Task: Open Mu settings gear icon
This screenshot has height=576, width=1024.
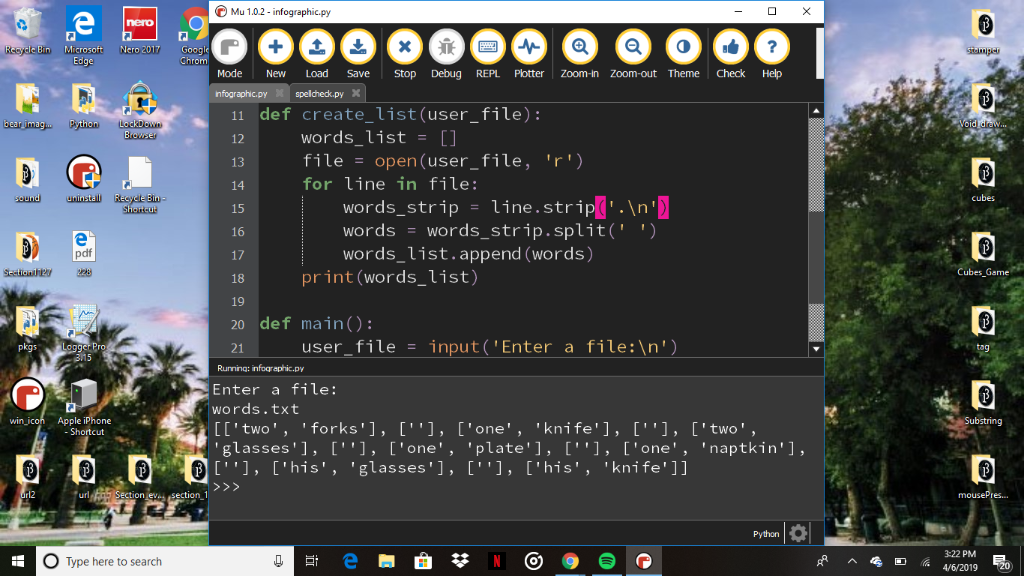Action: tap(798, 534)
